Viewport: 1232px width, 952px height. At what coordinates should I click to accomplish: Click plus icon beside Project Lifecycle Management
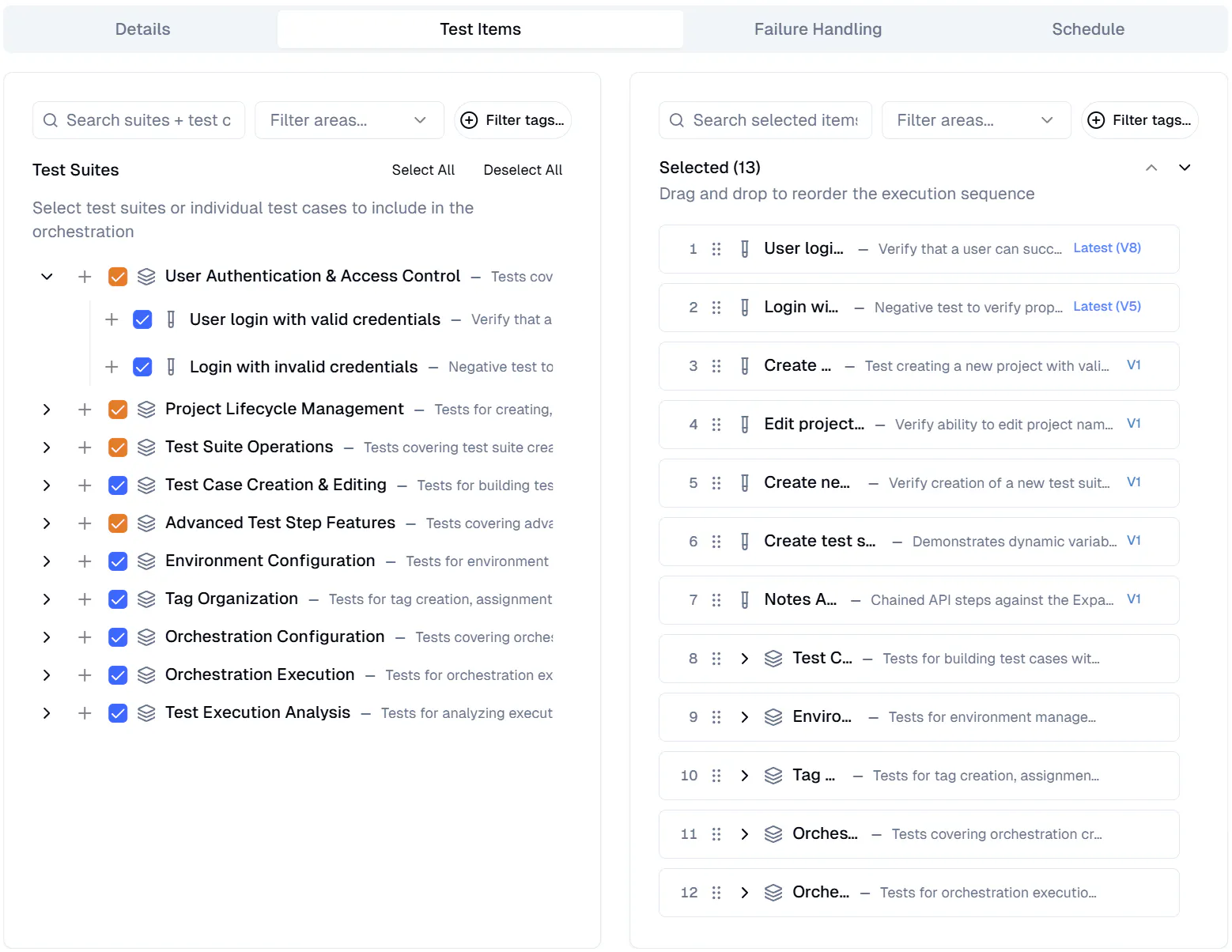(85, 410)
